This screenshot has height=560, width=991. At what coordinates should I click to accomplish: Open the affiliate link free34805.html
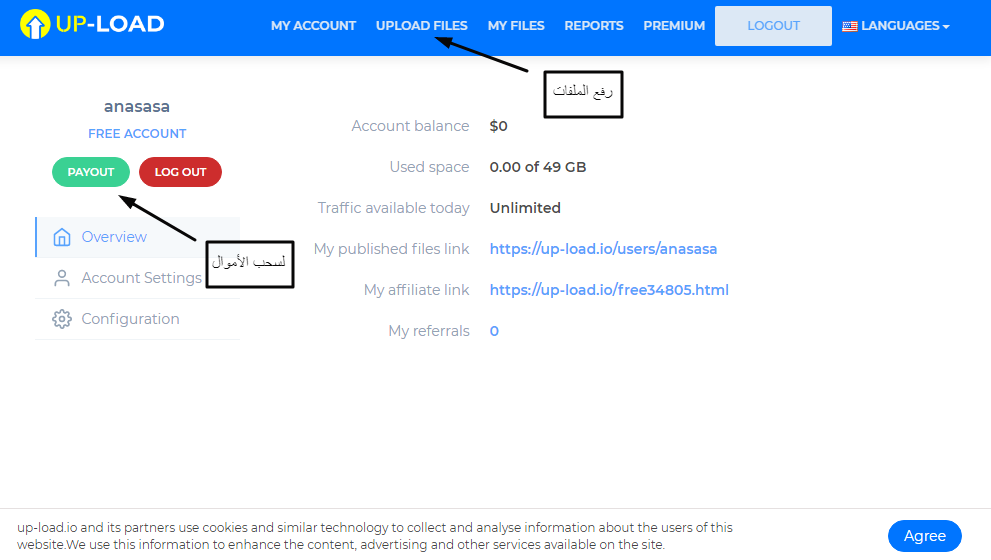[609, 290]
